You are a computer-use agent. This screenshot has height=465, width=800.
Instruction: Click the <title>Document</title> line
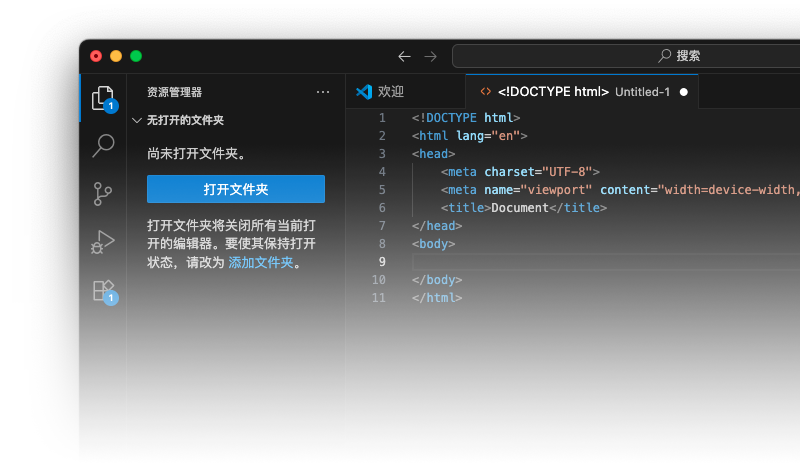(x=524, y=208)
